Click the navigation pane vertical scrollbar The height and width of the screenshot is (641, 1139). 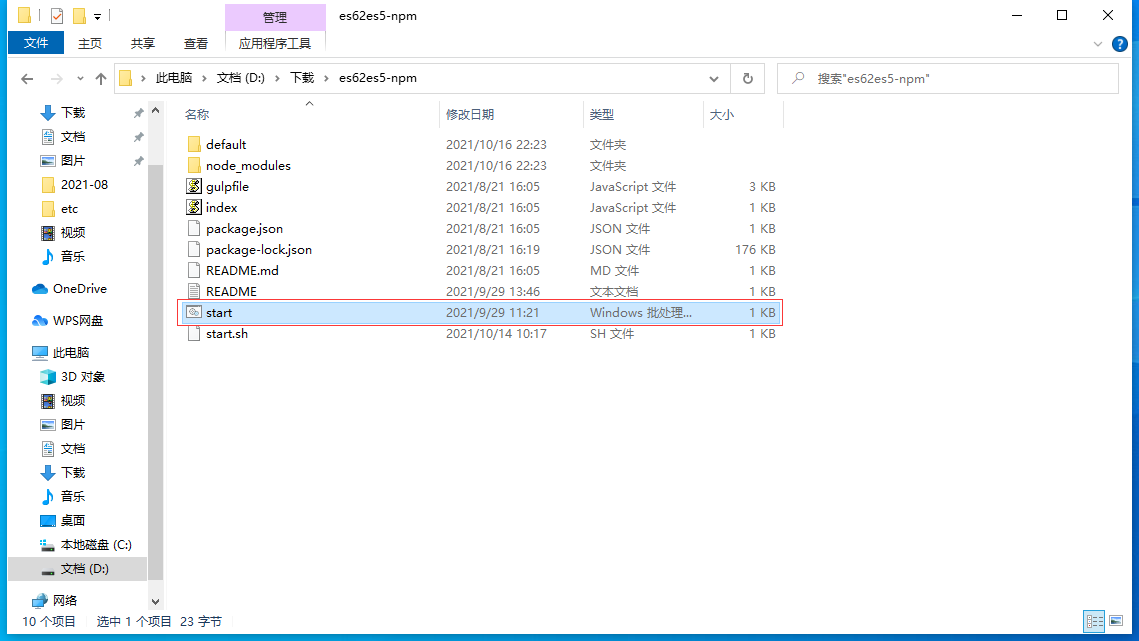coord(155,350)
